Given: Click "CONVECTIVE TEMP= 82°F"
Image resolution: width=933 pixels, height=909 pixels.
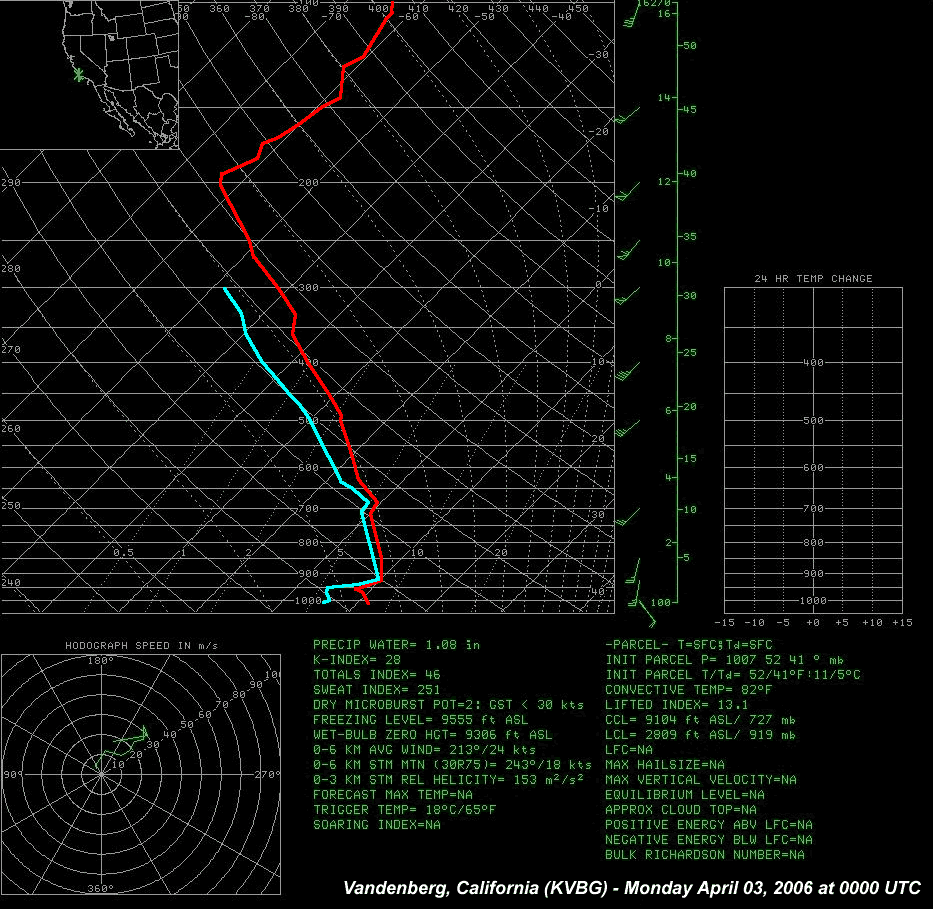Looking at the screenshot, I should tap(688, 689).
